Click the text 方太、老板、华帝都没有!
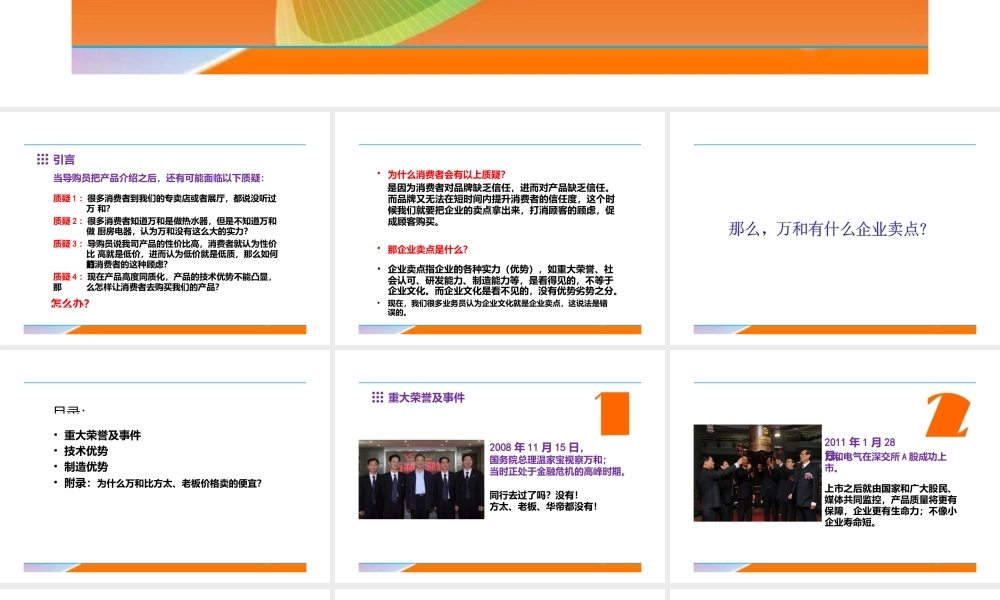The image size is (1000, 600). [543, 507]
